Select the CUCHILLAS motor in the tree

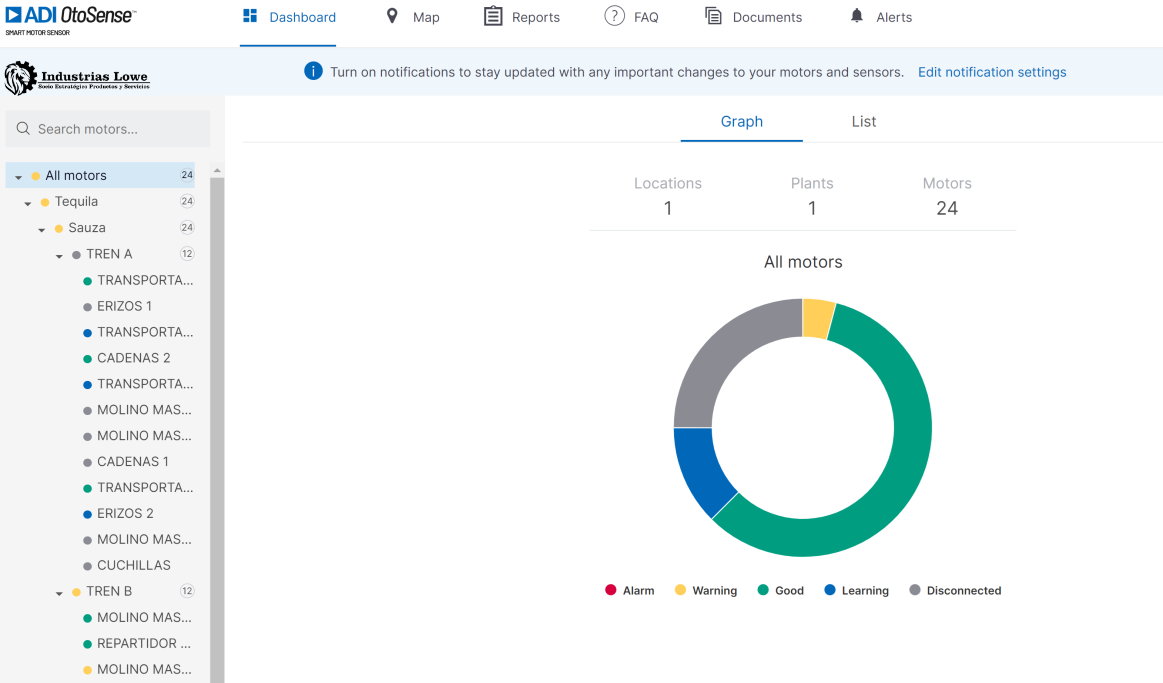(x=133, y=565)
